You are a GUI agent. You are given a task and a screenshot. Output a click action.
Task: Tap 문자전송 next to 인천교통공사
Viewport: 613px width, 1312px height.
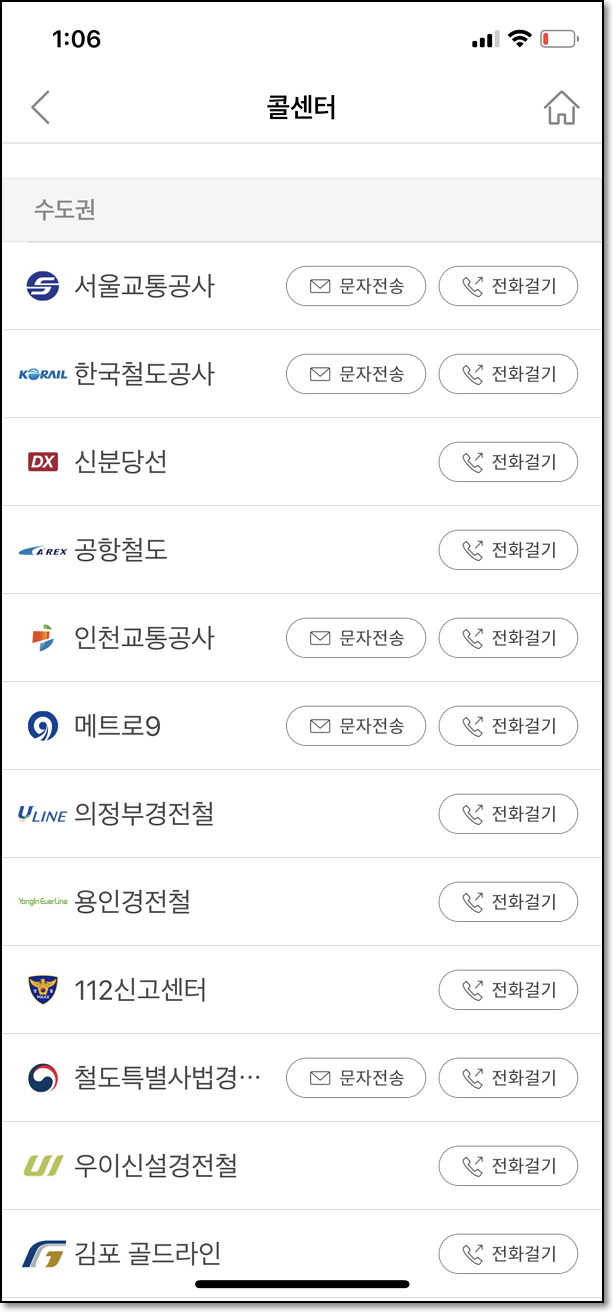[356, 638]
